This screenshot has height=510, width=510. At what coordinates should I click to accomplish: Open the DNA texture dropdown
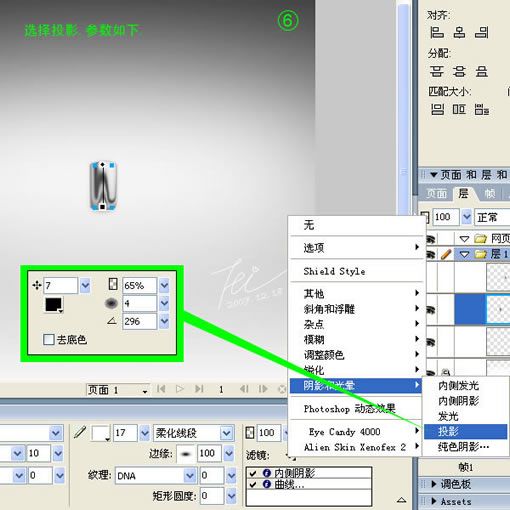tap(189, 475)
